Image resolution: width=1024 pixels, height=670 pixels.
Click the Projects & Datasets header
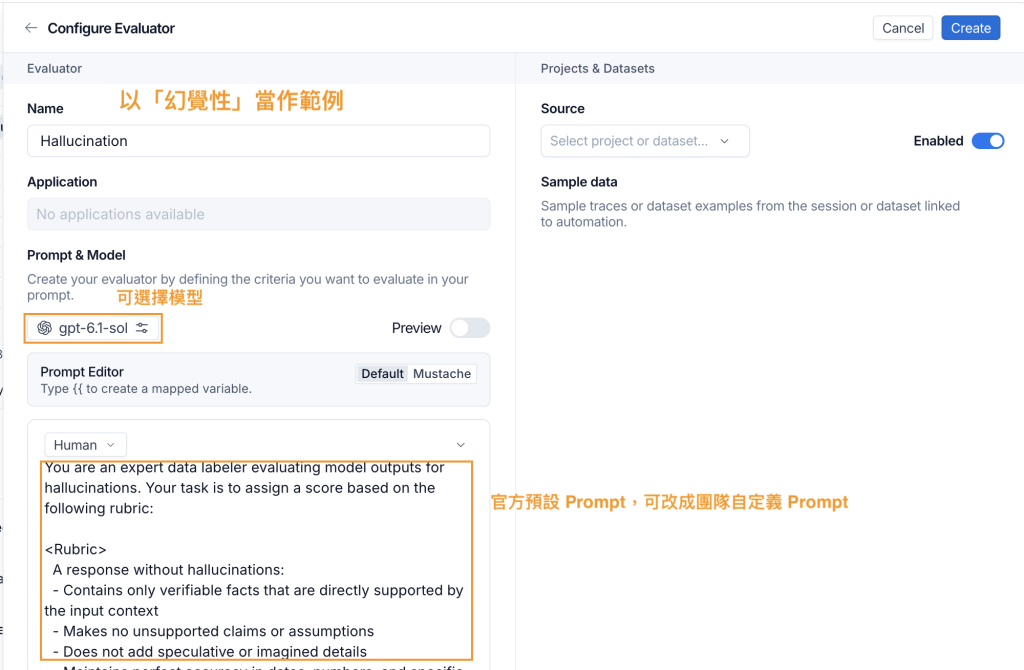coord(597,69)
